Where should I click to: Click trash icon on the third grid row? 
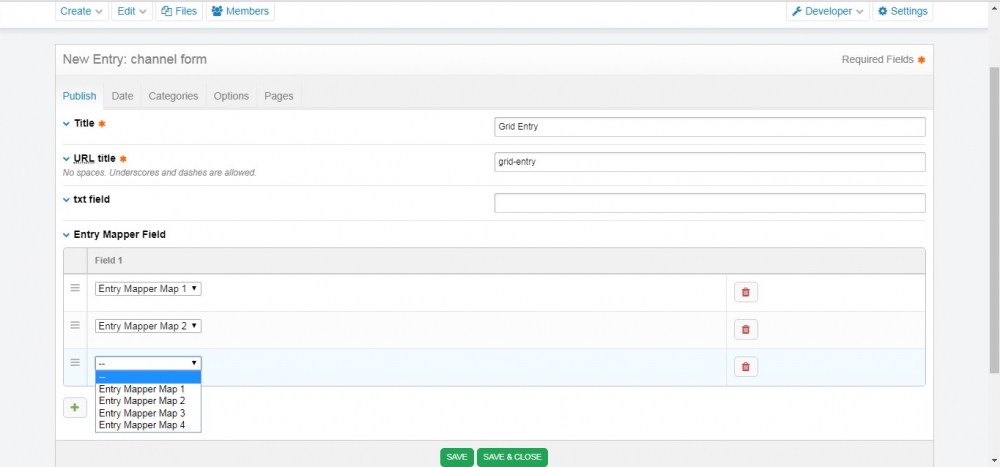(x=745, y=367)
